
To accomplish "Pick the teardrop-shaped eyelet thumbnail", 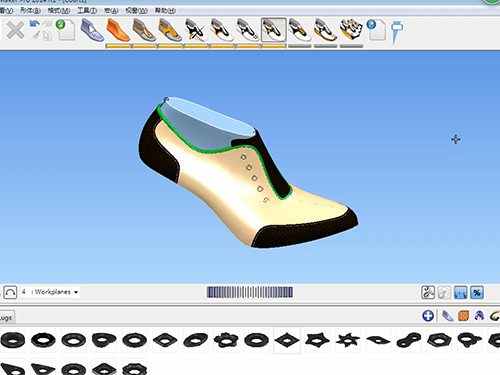I will tap(104, 340).
